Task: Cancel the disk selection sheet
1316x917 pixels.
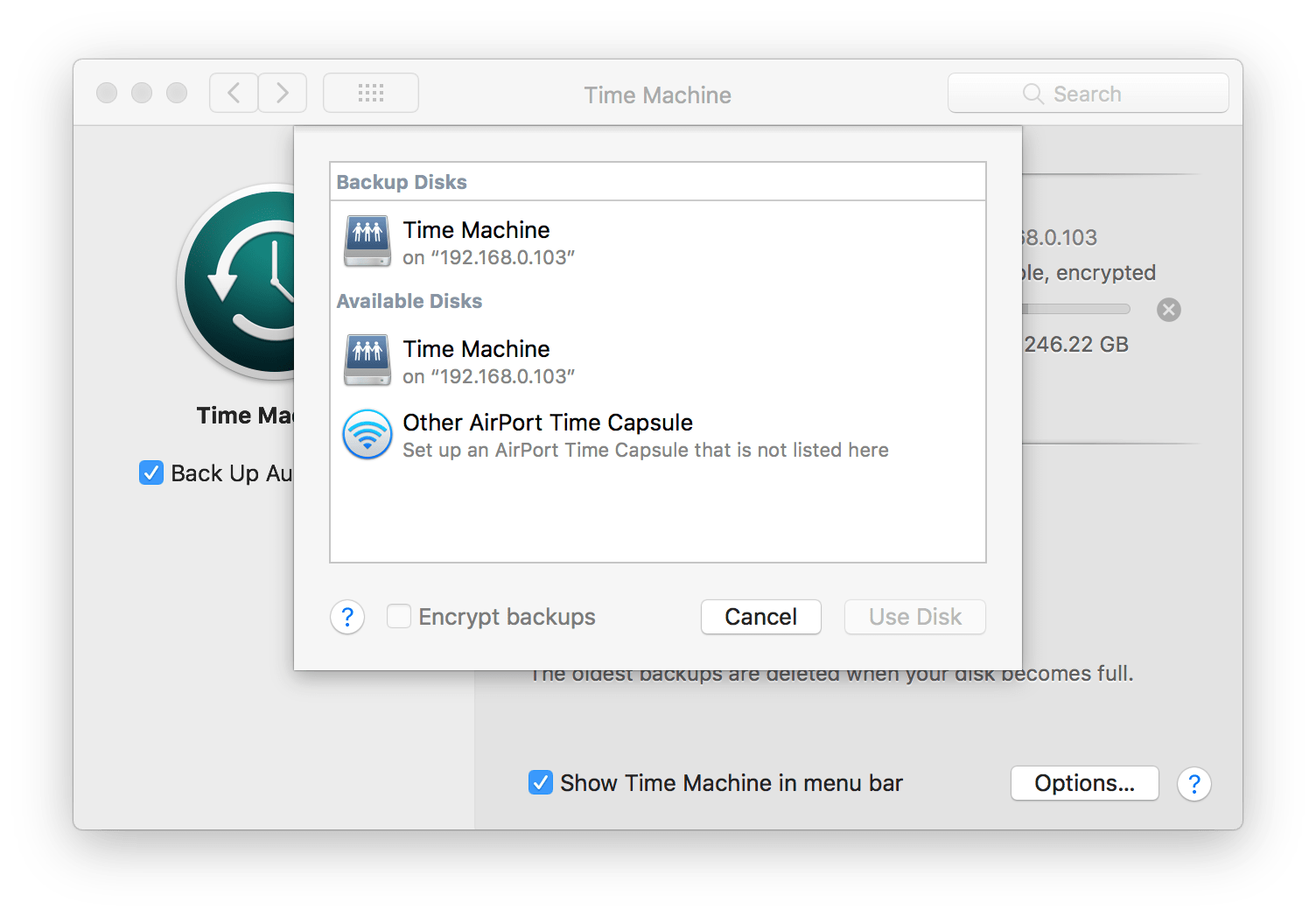Action: pyautogui.click(x=761, y=617)
